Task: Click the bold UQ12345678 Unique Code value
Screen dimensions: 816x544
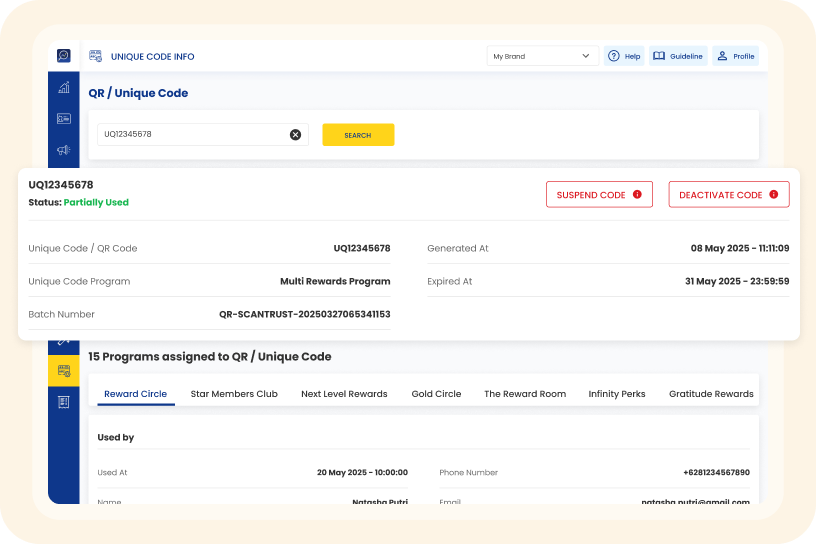Action: (x=362, y=248)
